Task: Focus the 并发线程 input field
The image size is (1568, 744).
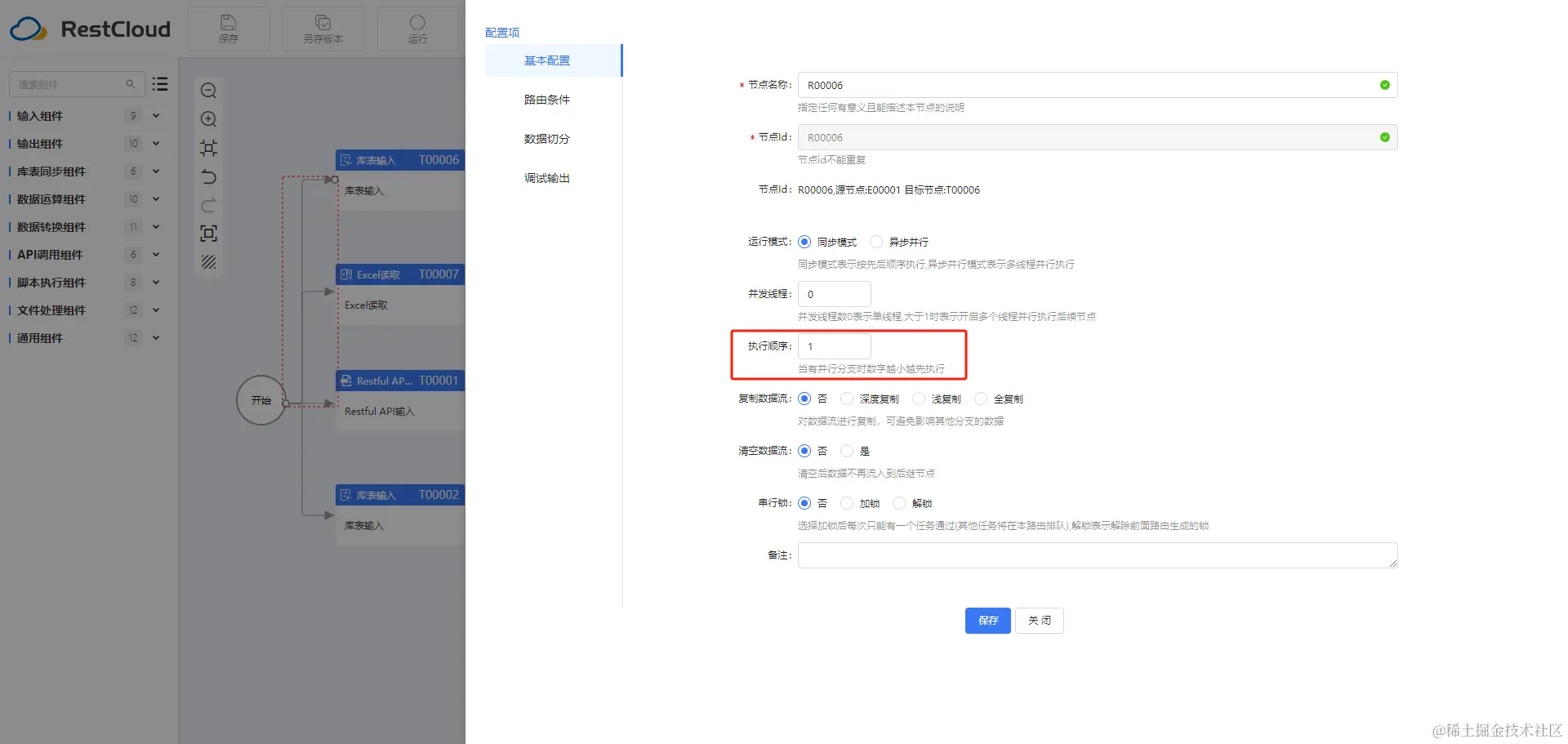Action: coord(835,294)
